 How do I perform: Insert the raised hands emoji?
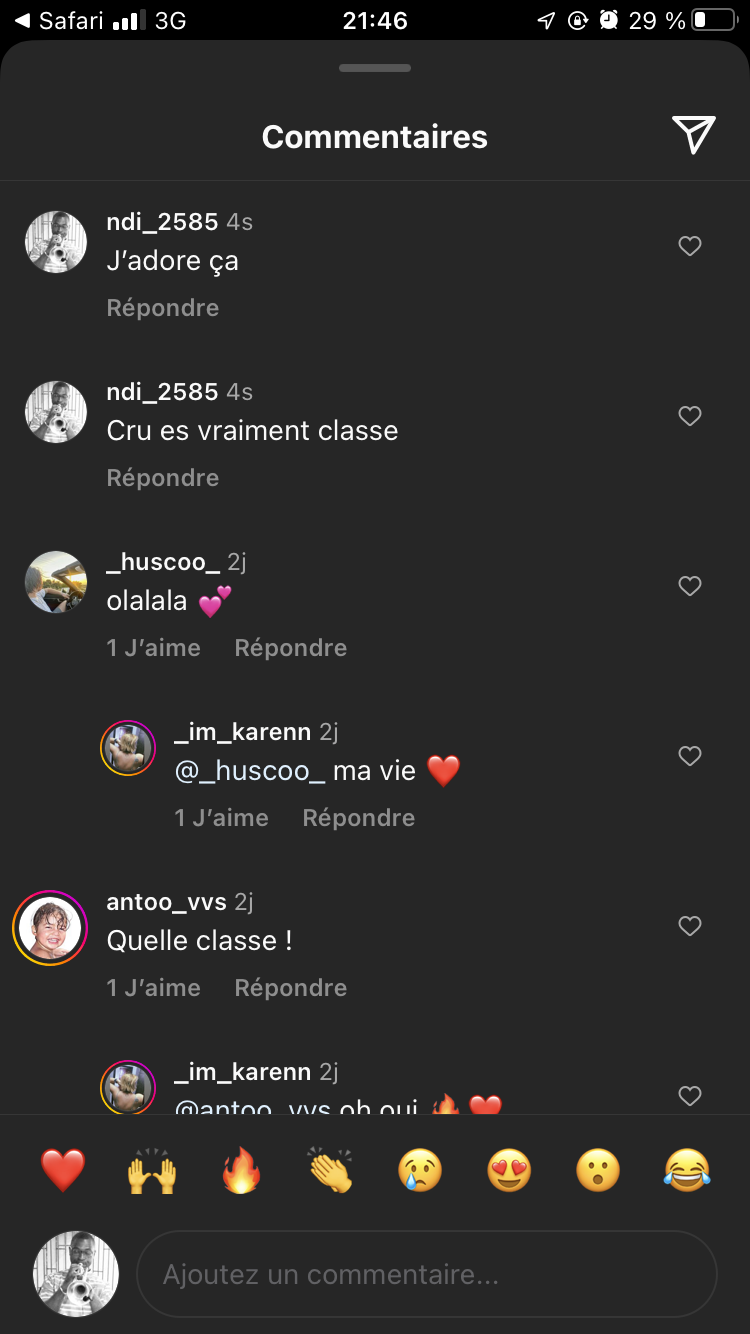coord(152,1170)
